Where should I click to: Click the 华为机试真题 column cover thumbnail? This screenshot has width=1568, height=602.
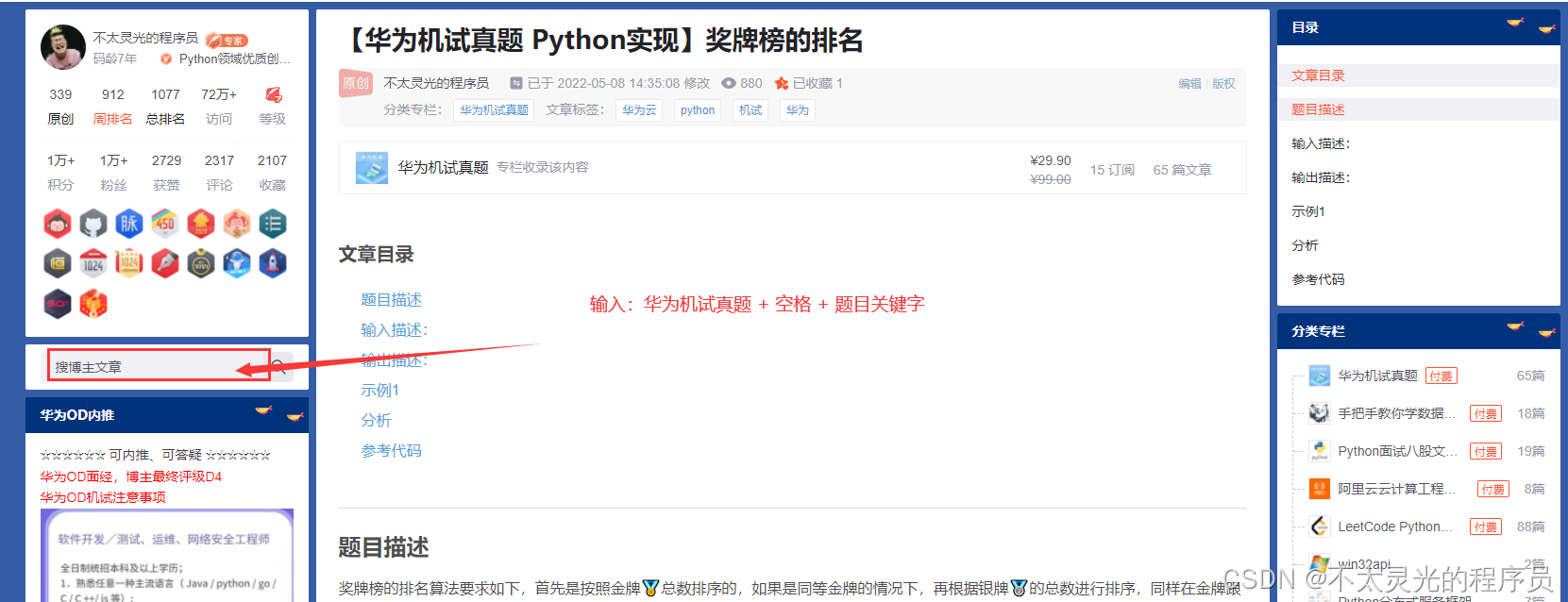[372, 167]
